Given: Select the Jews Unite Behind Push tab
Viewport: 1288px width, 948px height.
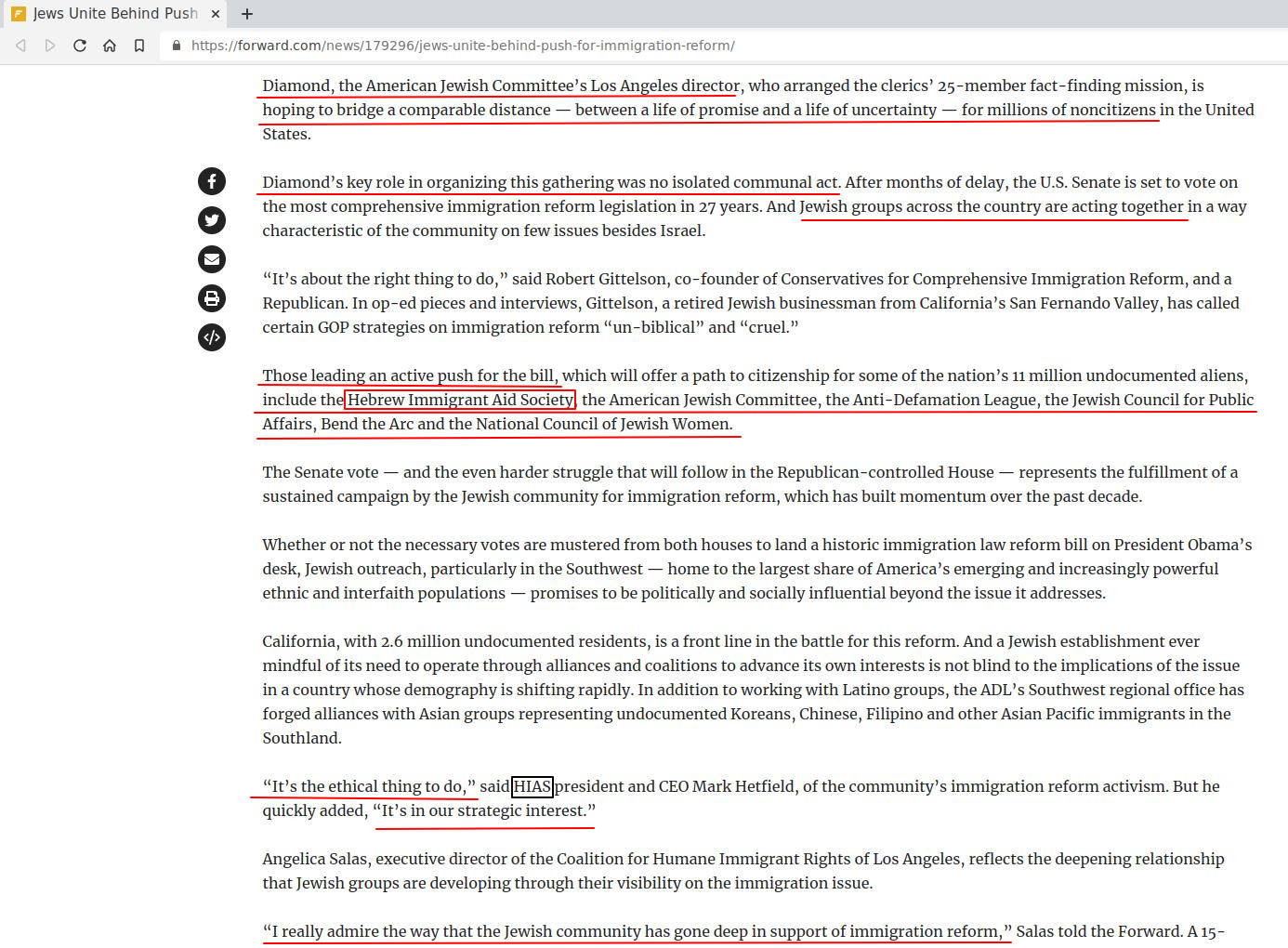Looking at the screenshot, I should click(x=115, y=14).
